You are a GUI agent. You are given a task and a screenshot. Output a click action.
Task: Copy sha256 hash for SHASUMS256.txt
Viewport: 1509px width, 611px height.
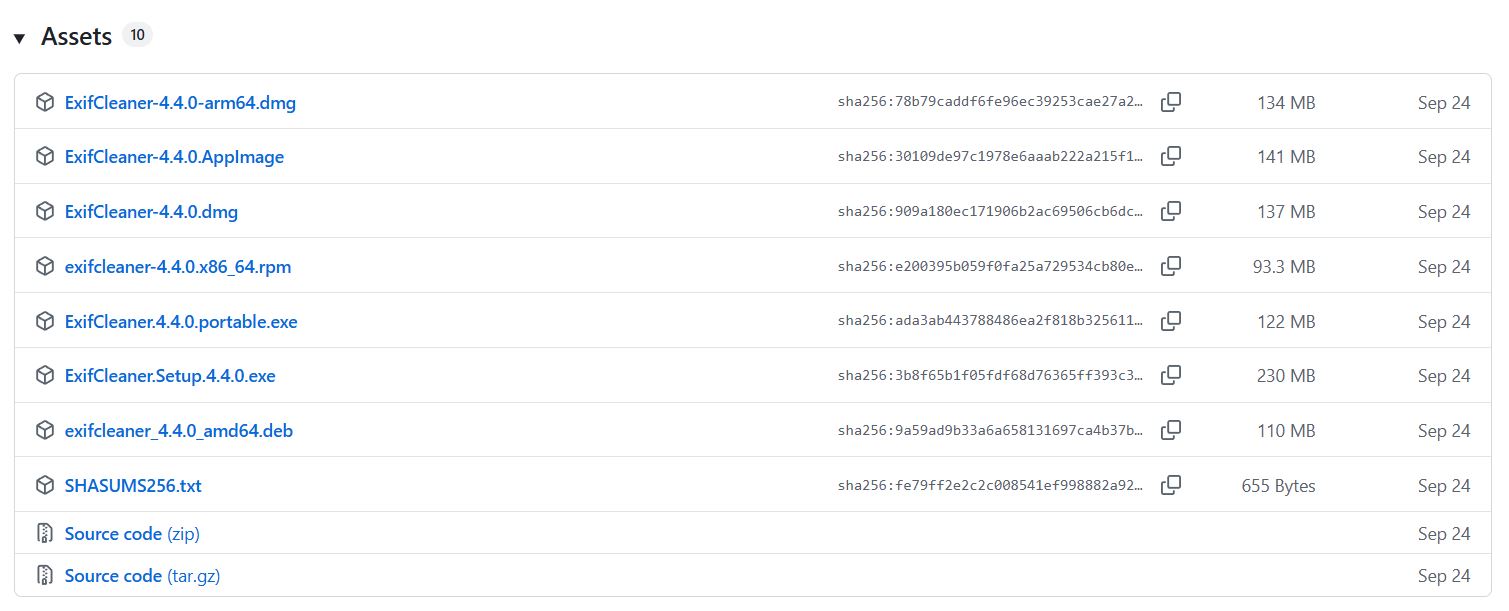pyautogui.click(x=1171, y=486)
